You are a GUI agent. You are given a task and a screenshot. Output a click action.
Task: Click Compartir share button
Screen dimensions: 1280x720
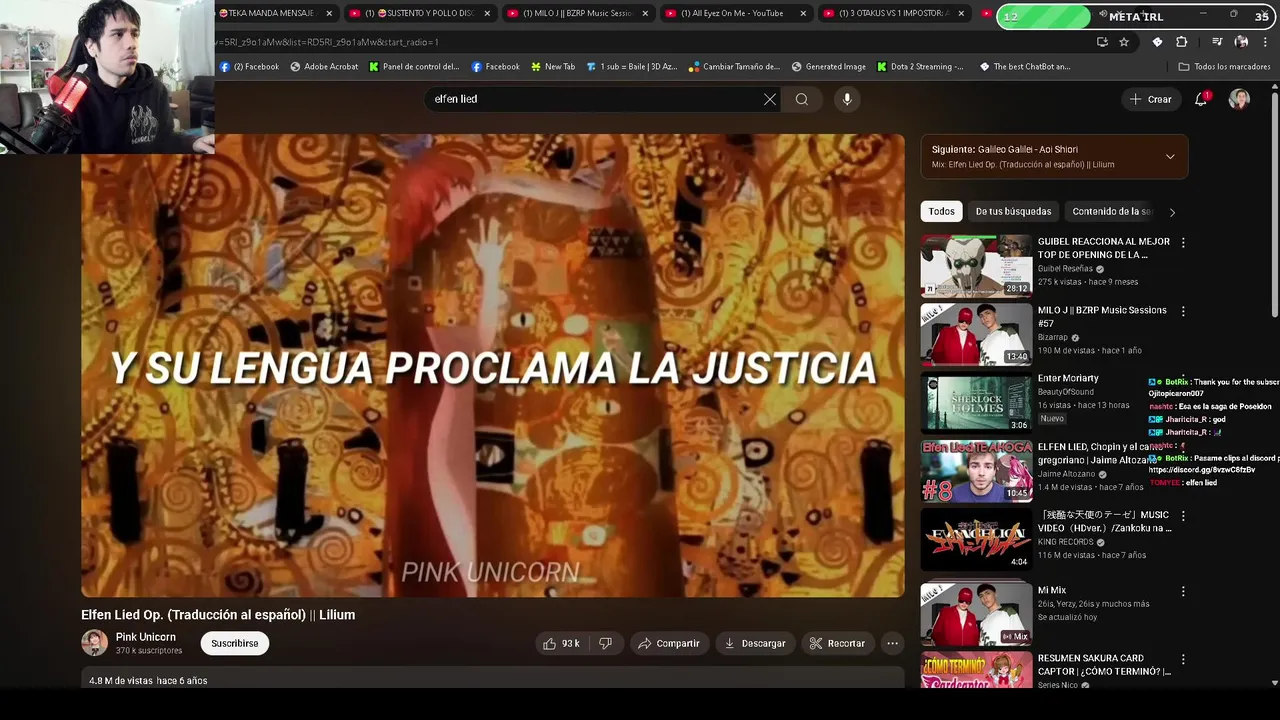pos(668,643)
